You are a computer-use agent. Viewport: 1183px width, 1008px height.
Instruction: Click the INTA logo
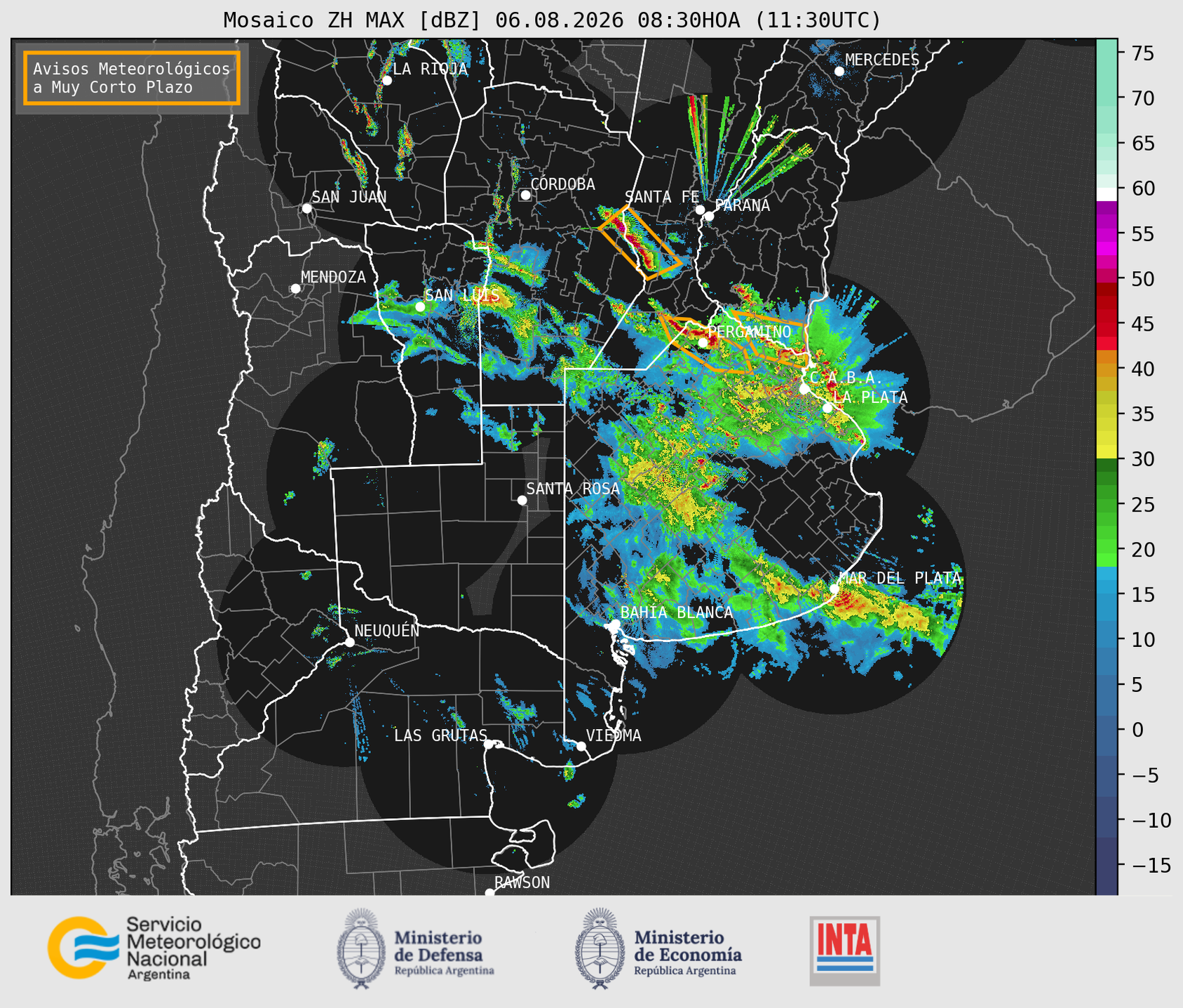coord(844,951)
